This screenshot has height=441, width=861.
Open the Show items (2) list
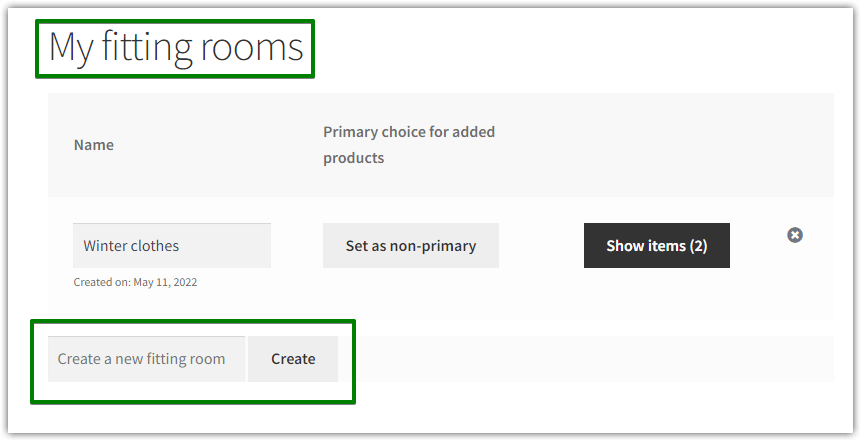[x=656, y=246]
